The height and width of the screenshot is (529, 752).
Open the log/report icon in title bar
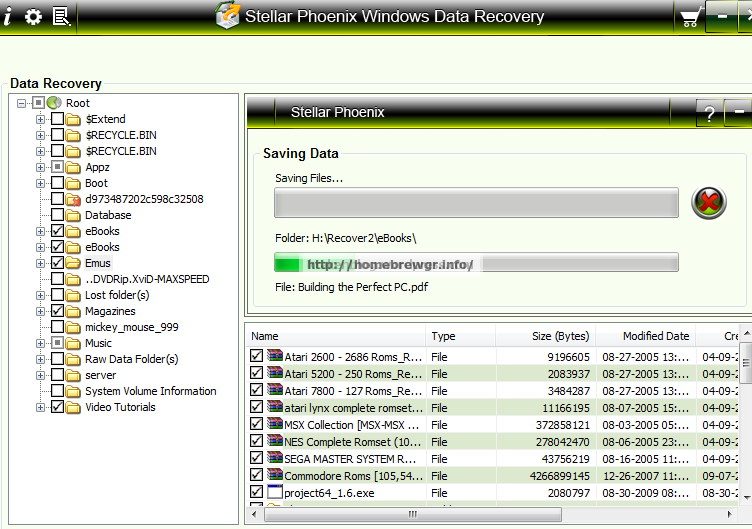pyautogui.click(x=61, y=17)
